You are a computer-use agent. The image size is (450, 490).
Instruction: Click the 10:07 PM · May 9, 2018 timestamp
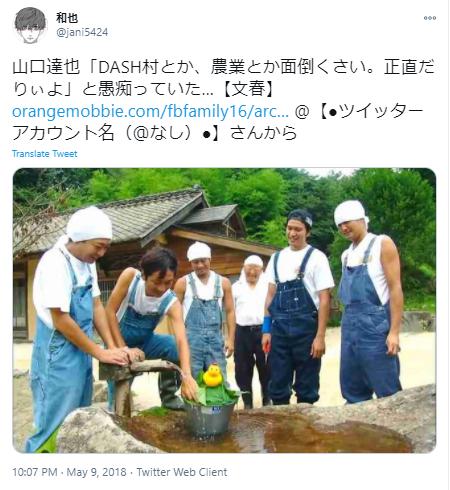[x=69, y=472]
